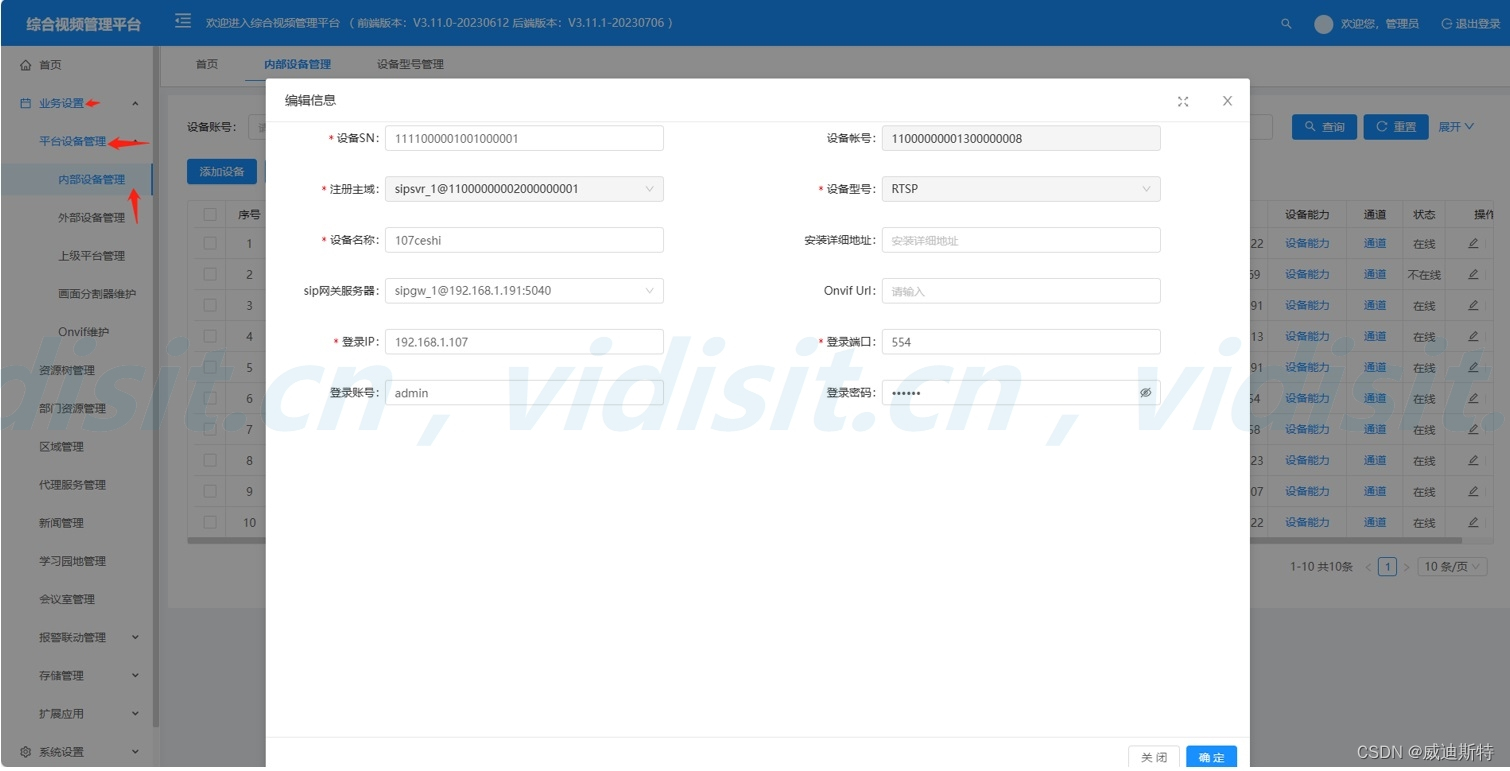Viewport: 1510px width, 771px height.
Task: Show the 登录密码 using the eye icon
Action: click(1145, 393)
